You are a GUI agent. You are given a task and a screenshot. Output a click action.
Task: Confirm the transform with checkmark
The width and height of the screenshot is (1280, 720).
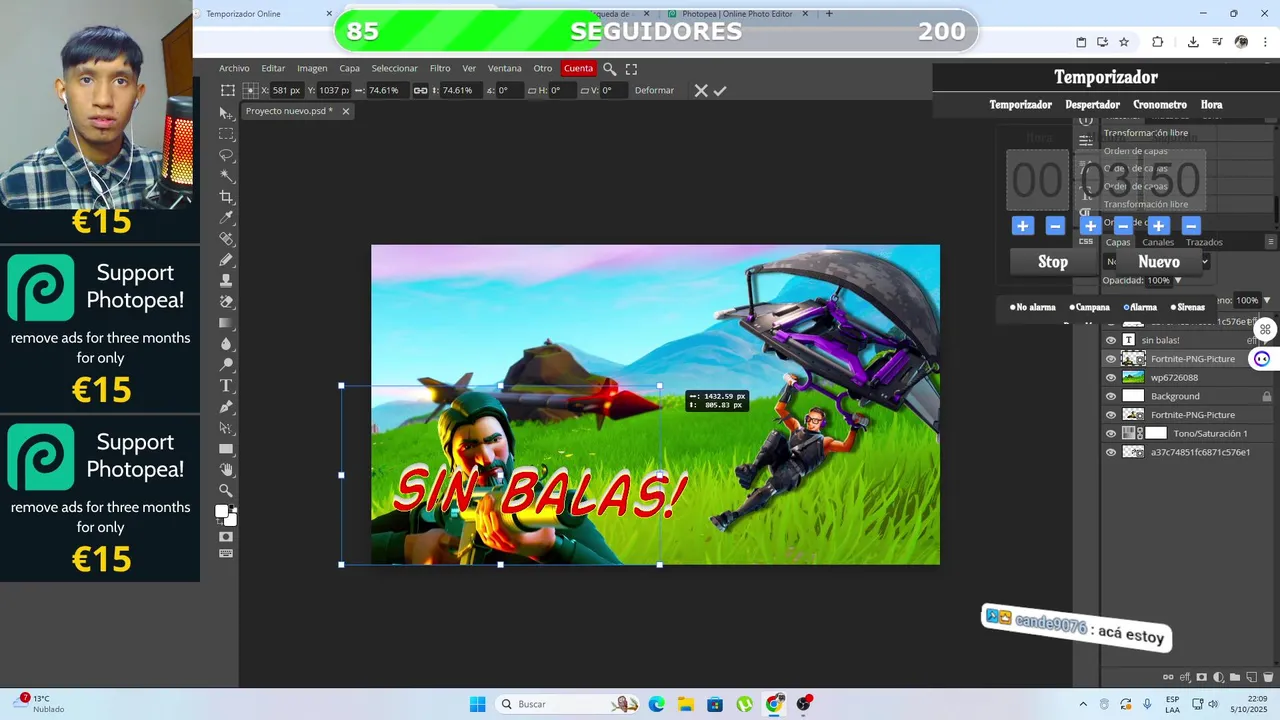tap(720, 90)
